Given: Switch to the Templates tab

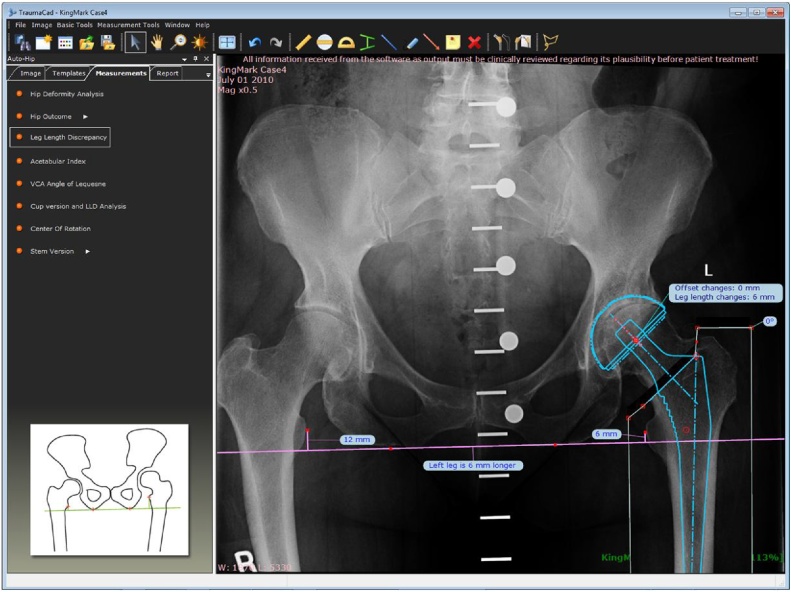Looking at the screenshot, I should pos(69,74).
